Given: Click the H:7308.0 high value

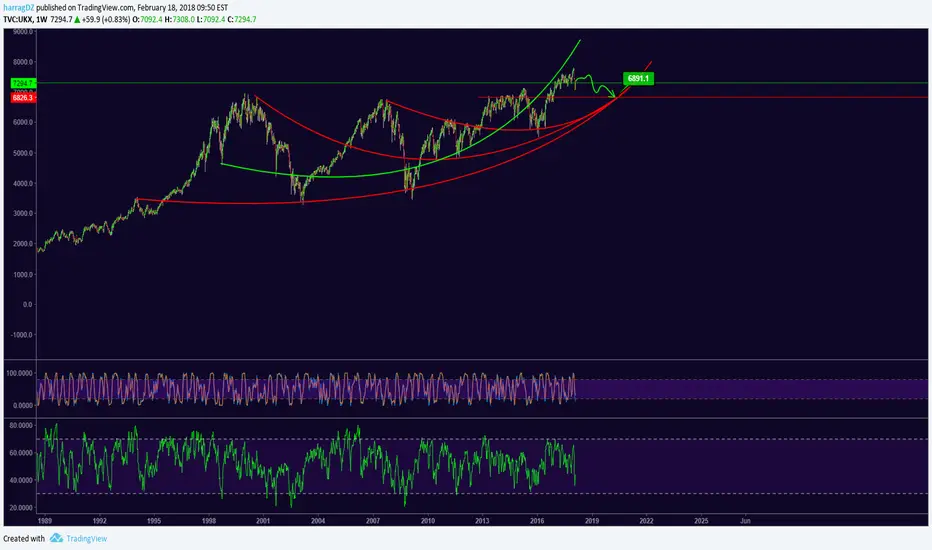Looking at the screenshot, I should pyautogui.click(x=180, y=20).
